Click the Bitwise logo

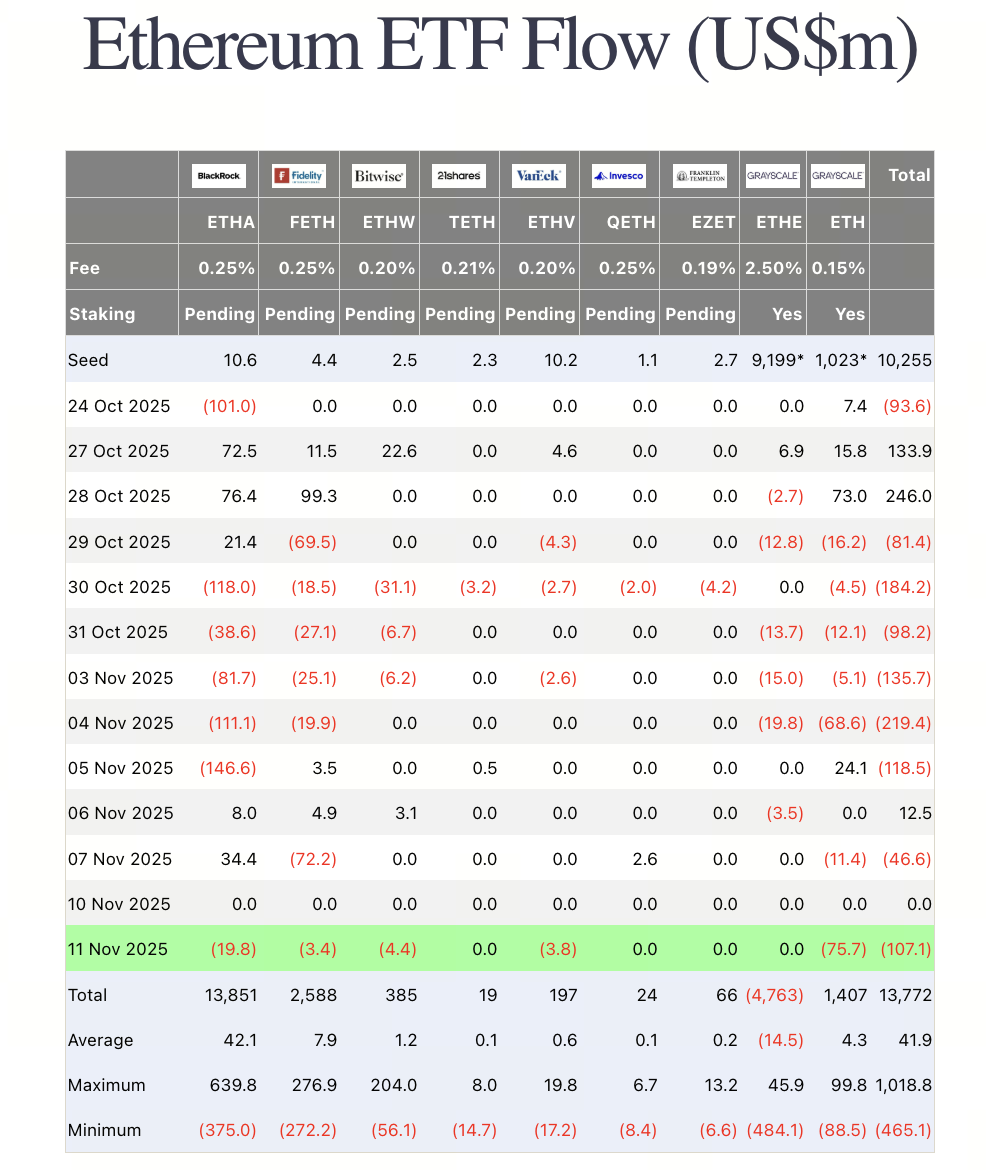point(379,176)
